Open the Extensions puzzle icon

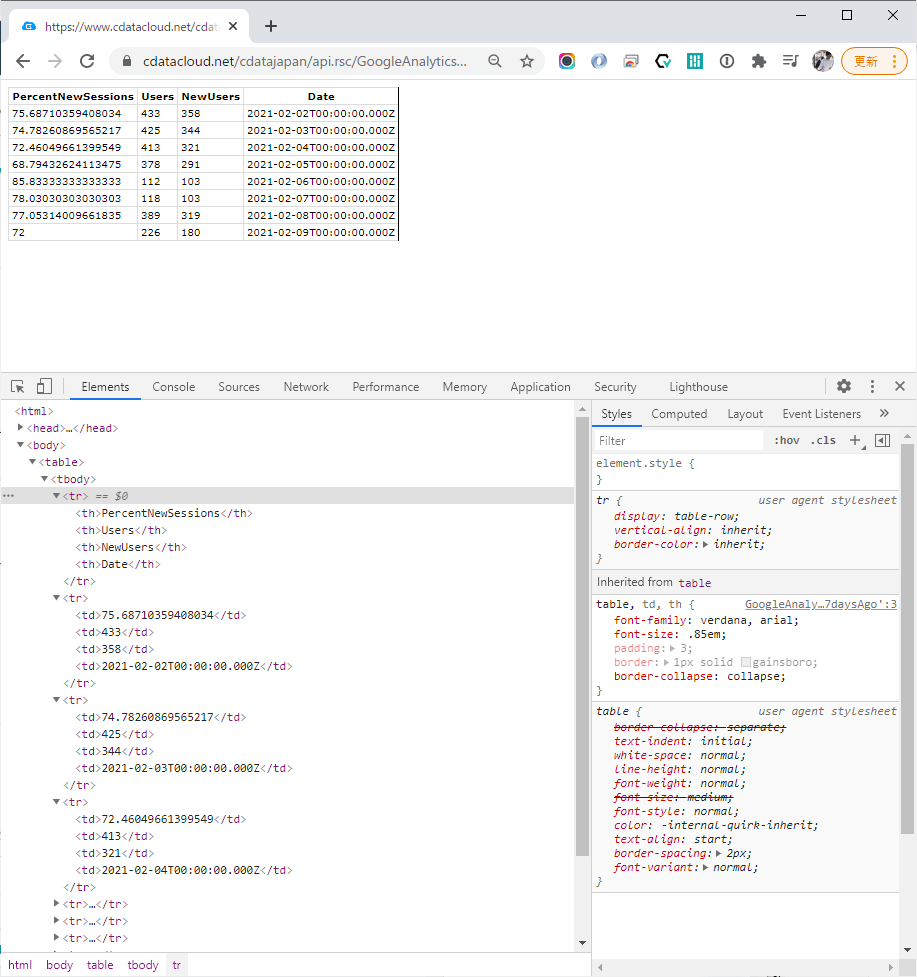pyautogui.click(x=759, y=61)
